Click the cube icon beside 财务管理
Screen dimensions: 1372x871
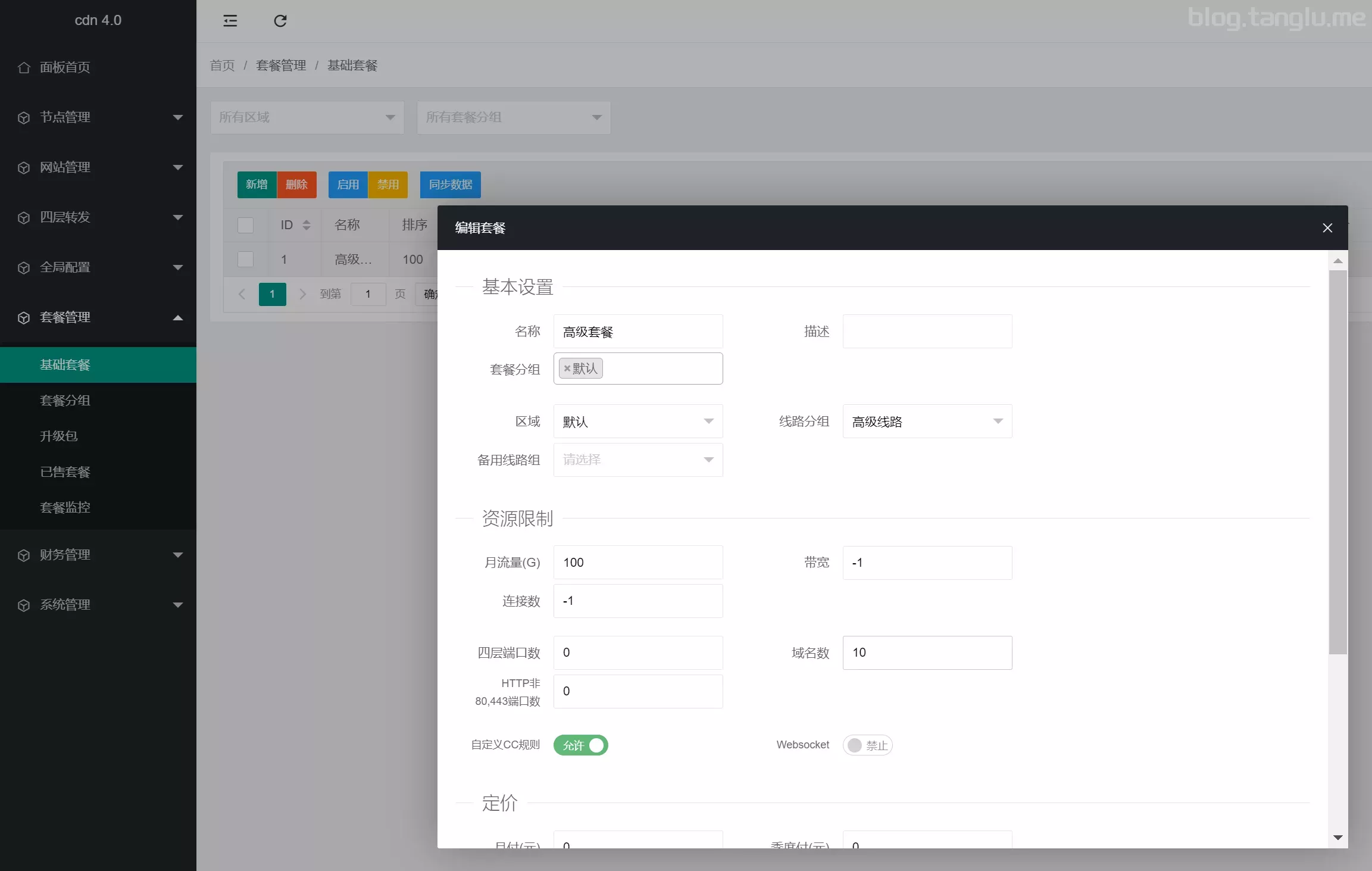(24, 555)
